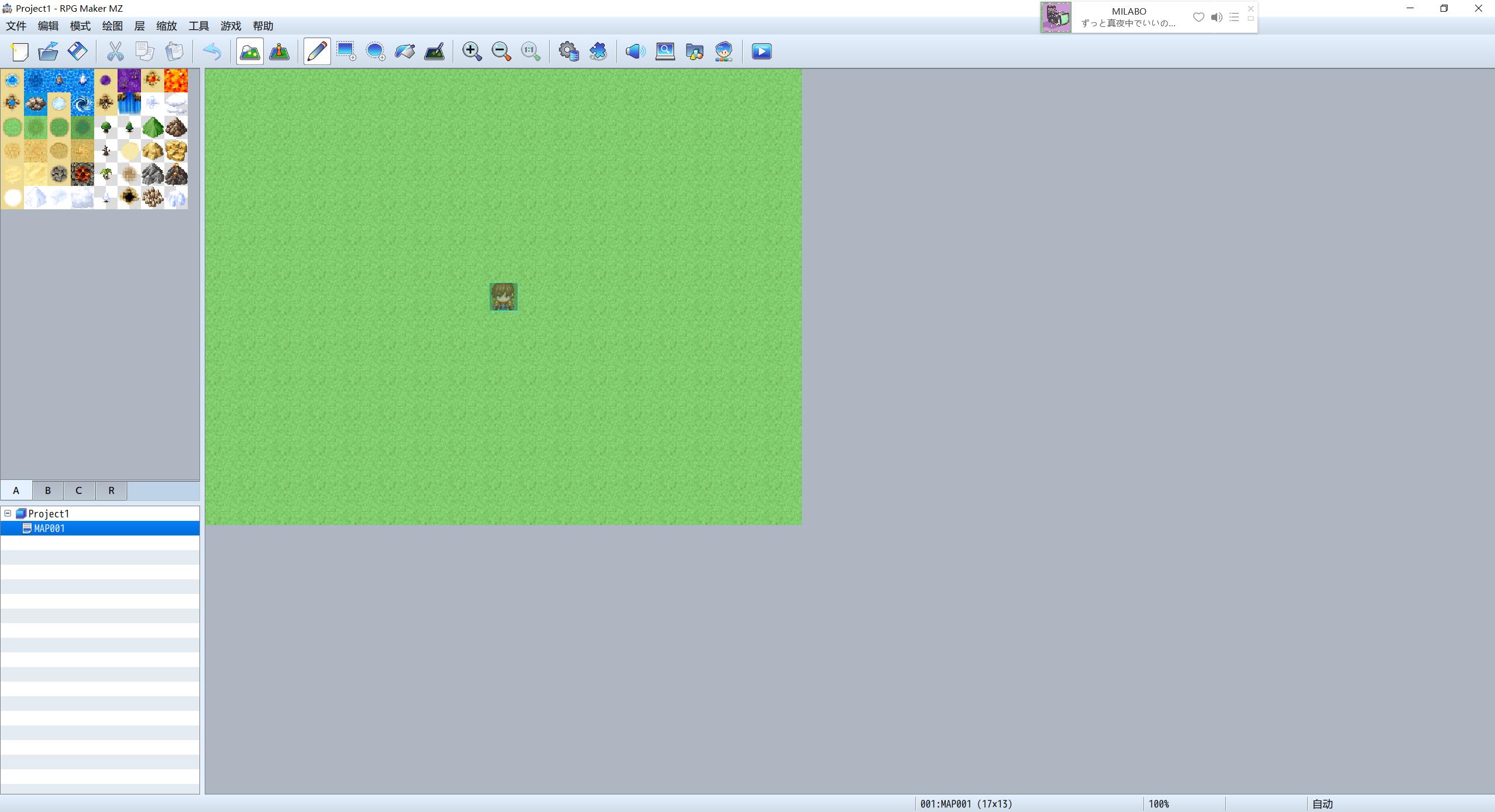Open the Plugin Manager puzzle icon
The height and width of the screenshot is (812, 1495).
[x=598, y=51]
